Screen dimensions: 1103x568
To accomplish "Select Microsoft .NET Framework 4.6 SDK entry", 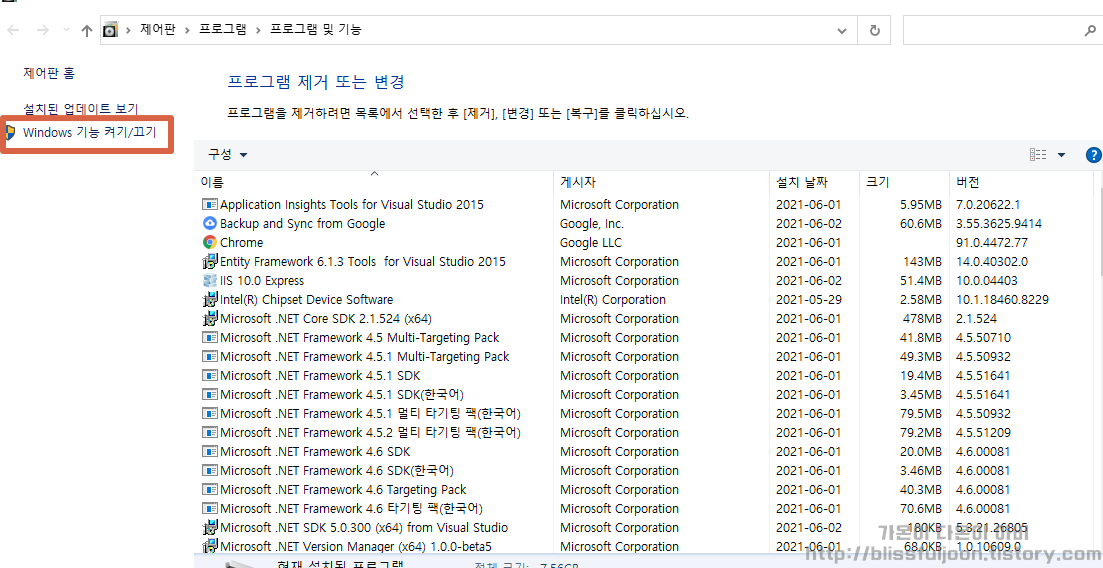I will pyautogui.click(x=315, y=452).
